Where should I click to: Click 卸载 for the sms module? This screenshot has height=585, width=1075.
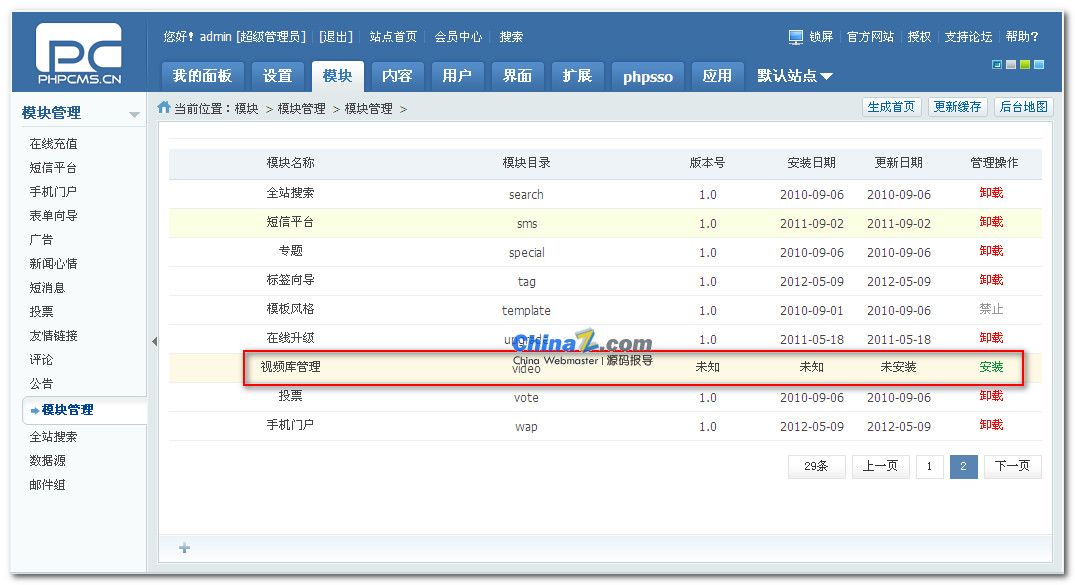(x=991, y=222)
